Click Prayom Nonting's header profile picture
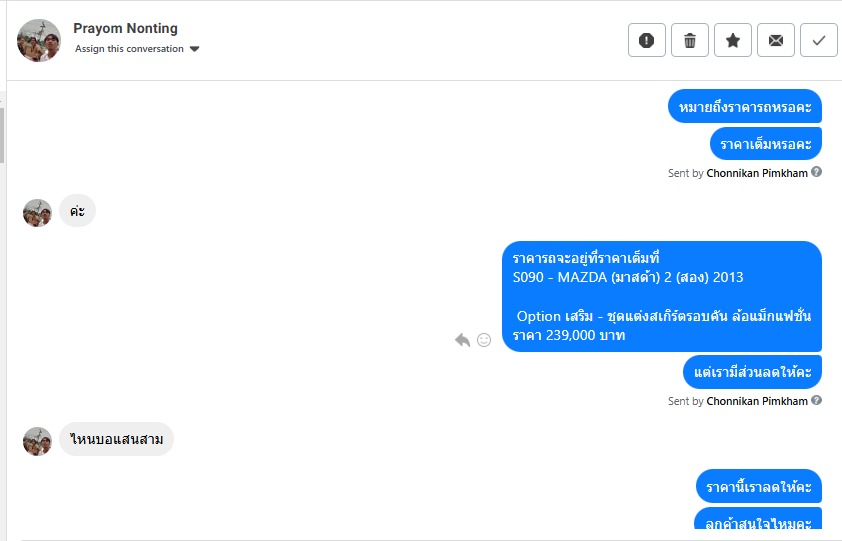 39,40
